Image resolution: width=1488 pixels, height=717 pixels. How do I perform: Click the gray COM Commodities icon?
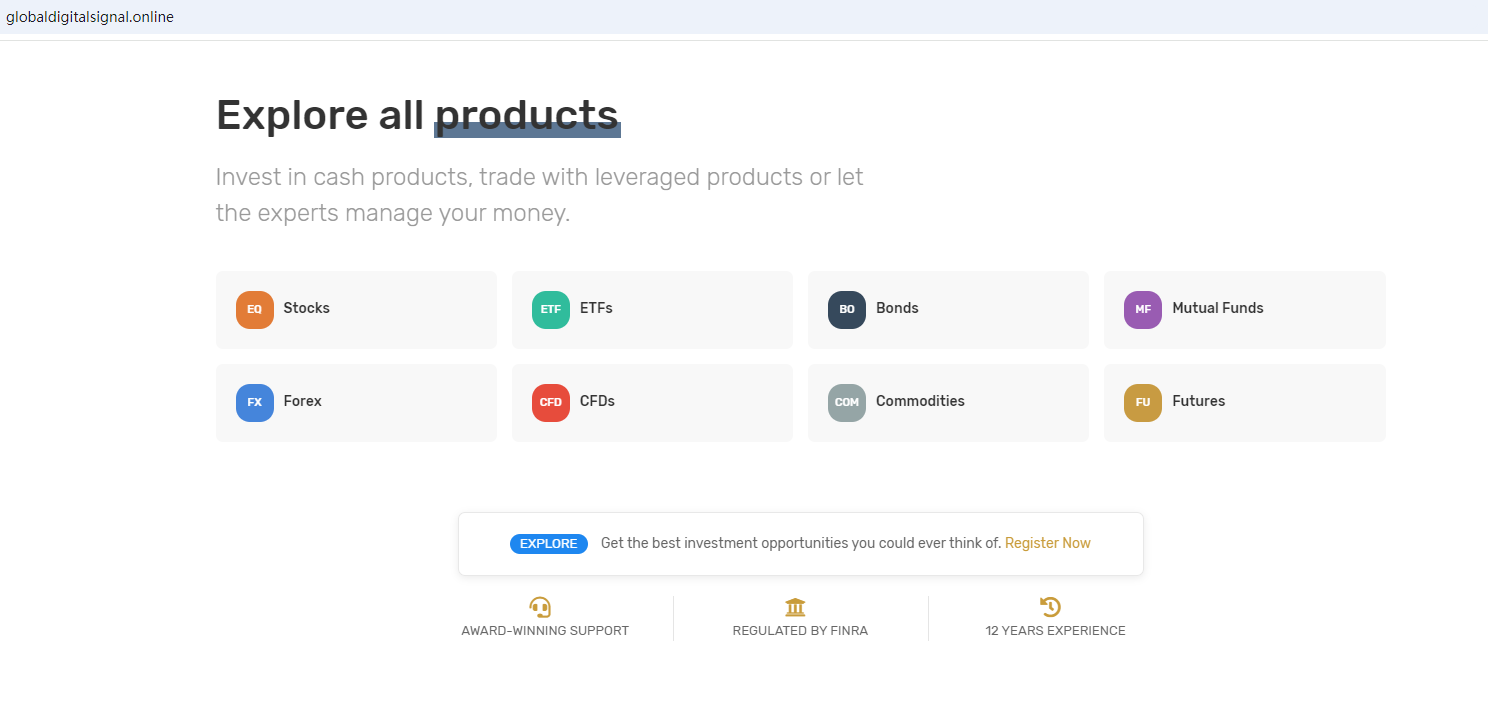tap(846, 402)
